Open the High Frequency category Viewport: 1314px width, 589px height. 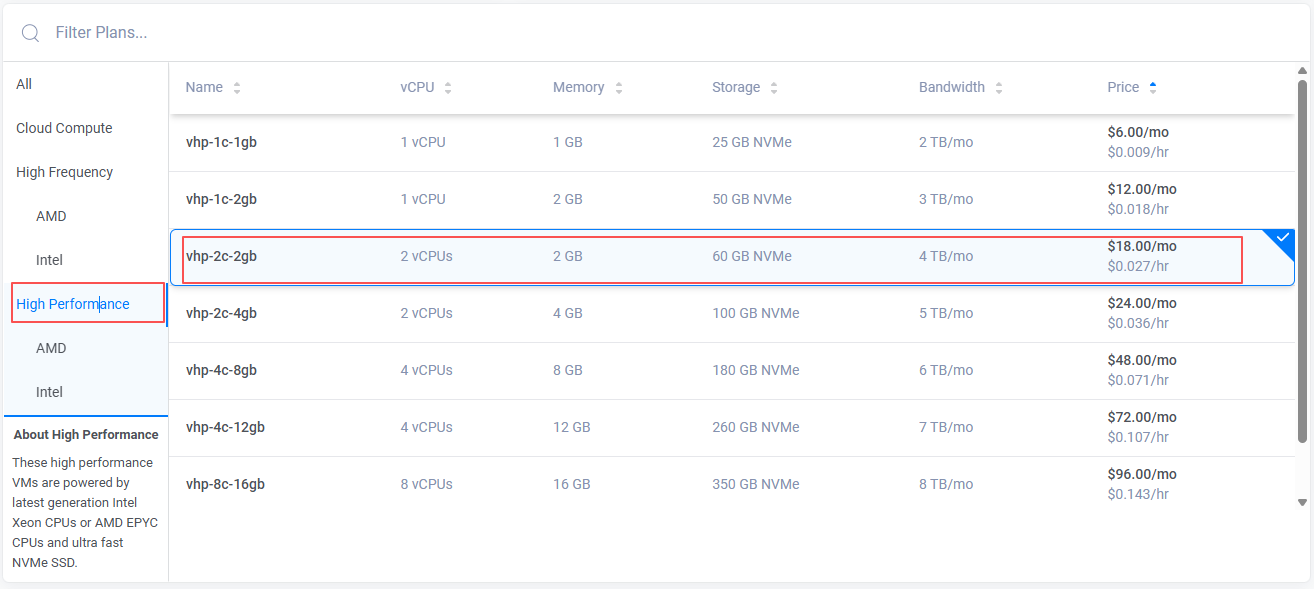pos(64,172)
